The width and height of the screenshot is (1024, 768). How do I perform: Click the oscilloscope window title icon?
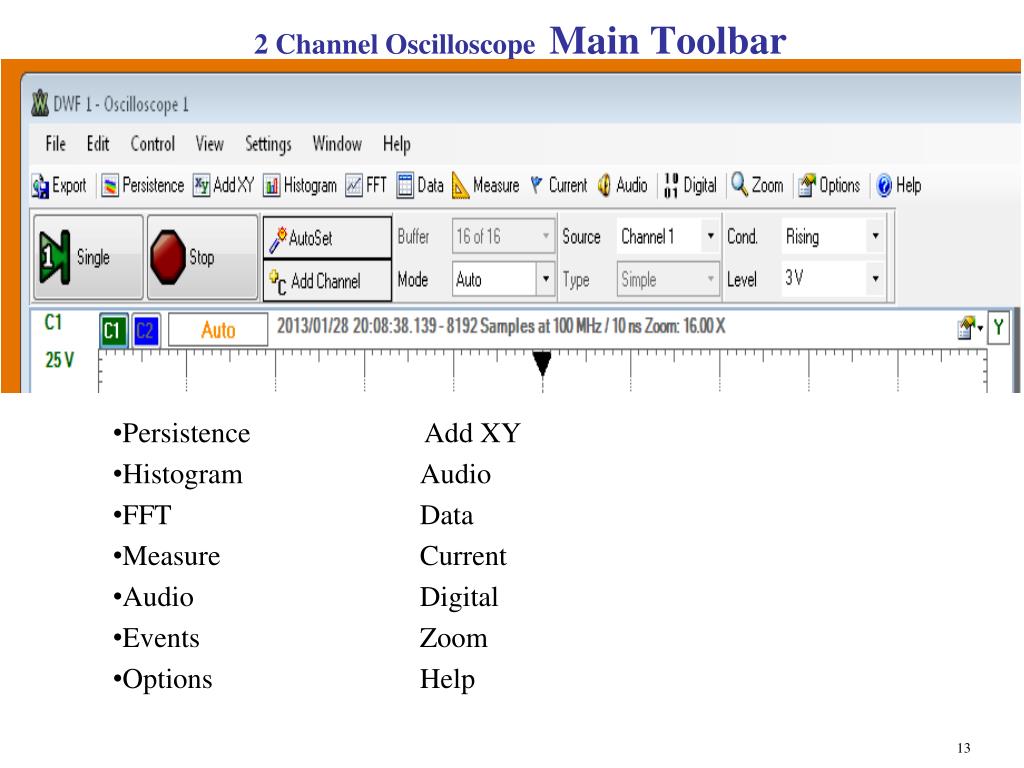(40, 104)
